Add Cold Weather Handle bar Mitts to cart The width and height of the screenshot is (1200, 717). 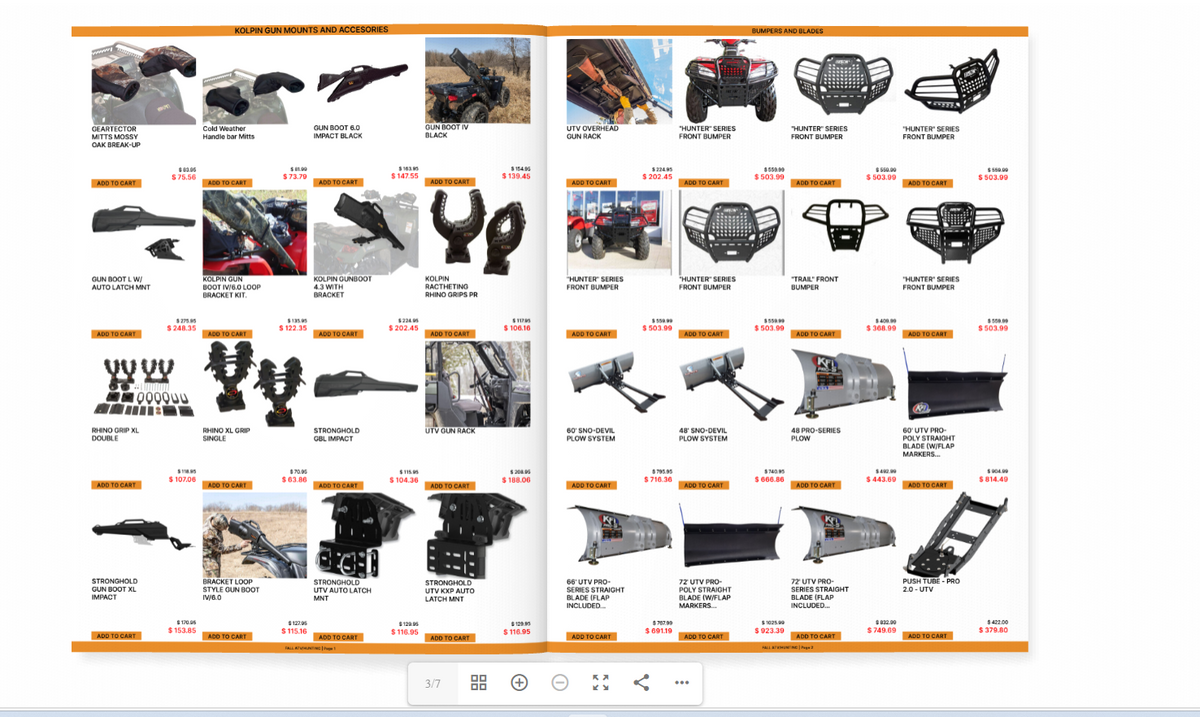227,183
